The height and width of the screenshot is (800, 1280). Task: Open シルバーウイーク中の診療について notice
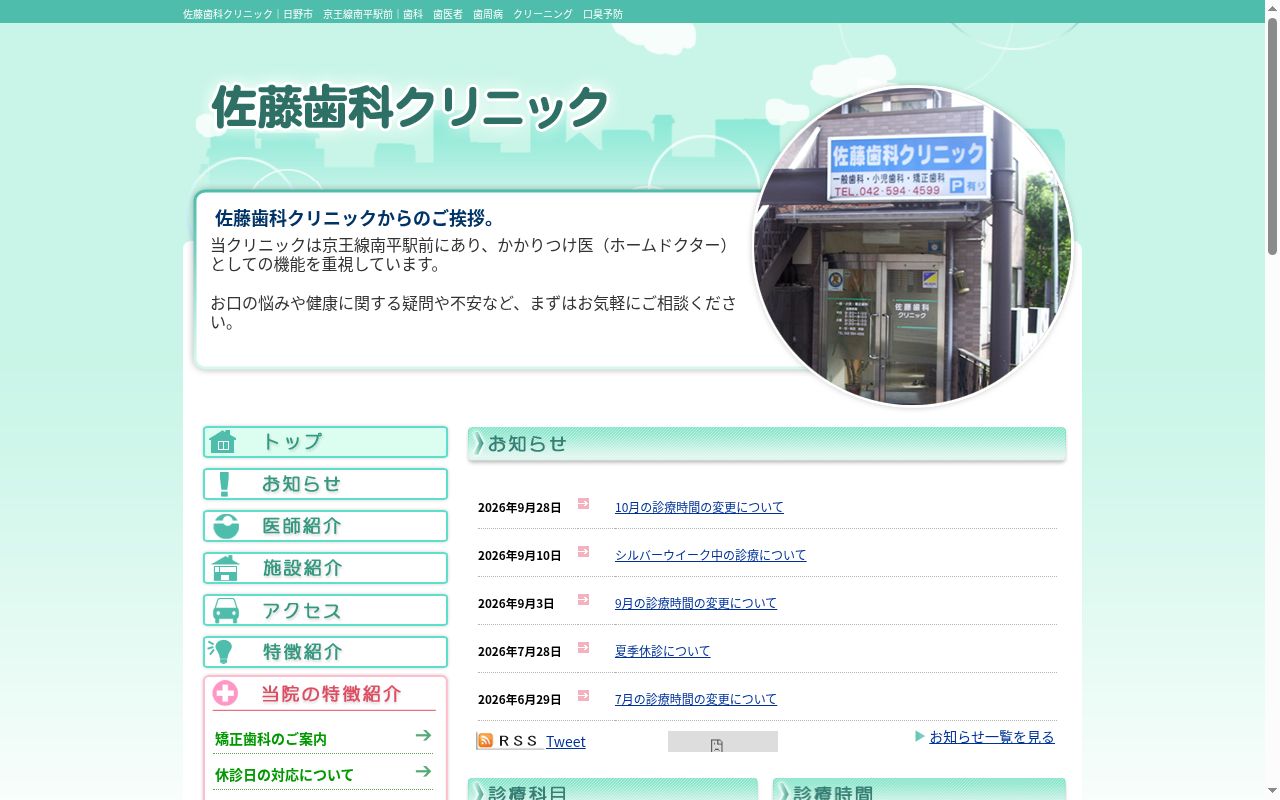pyautogui.click(x=710, y=555)
